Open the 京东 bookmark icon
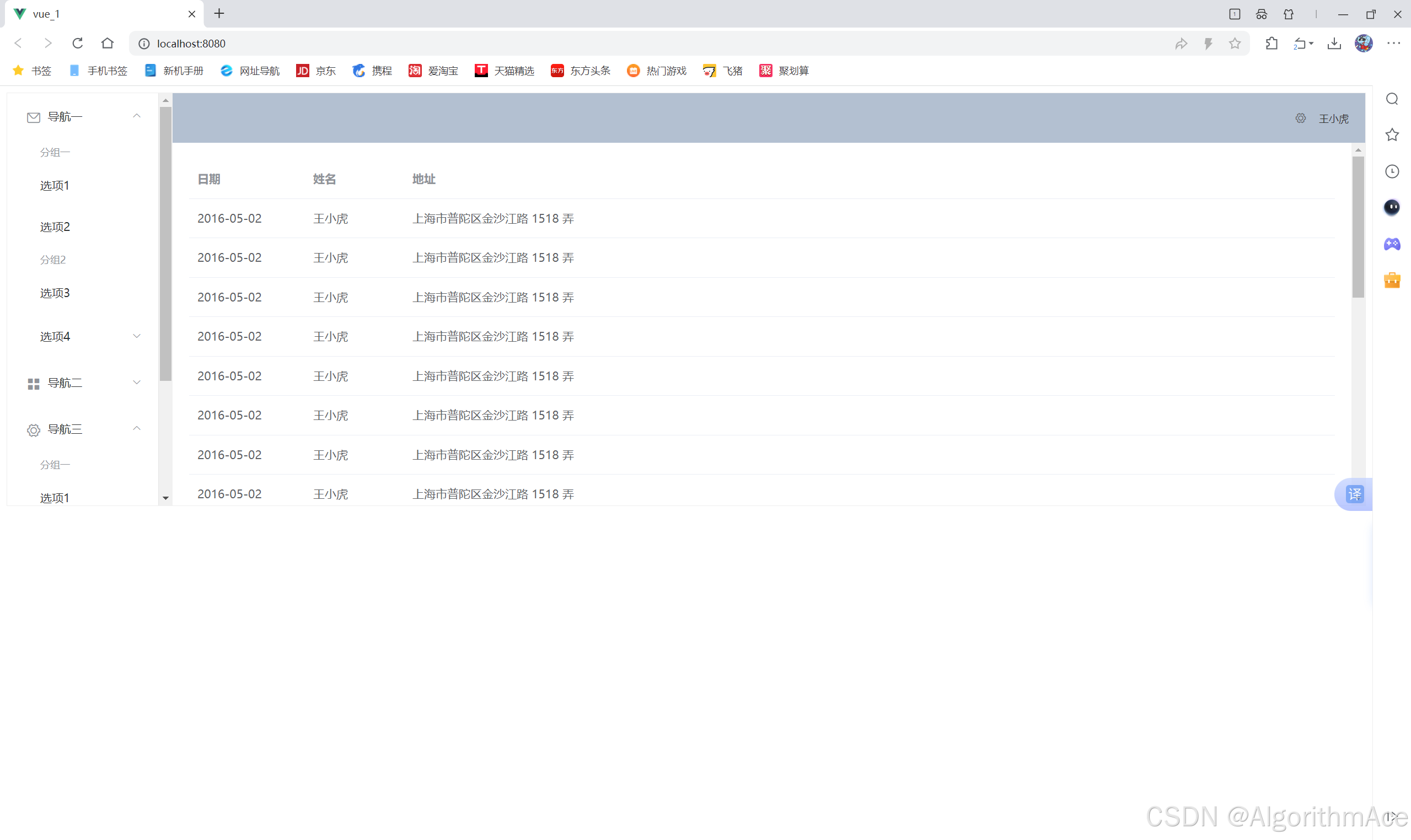This screenshot has width=1411, height=840. (x=302, y=70)
